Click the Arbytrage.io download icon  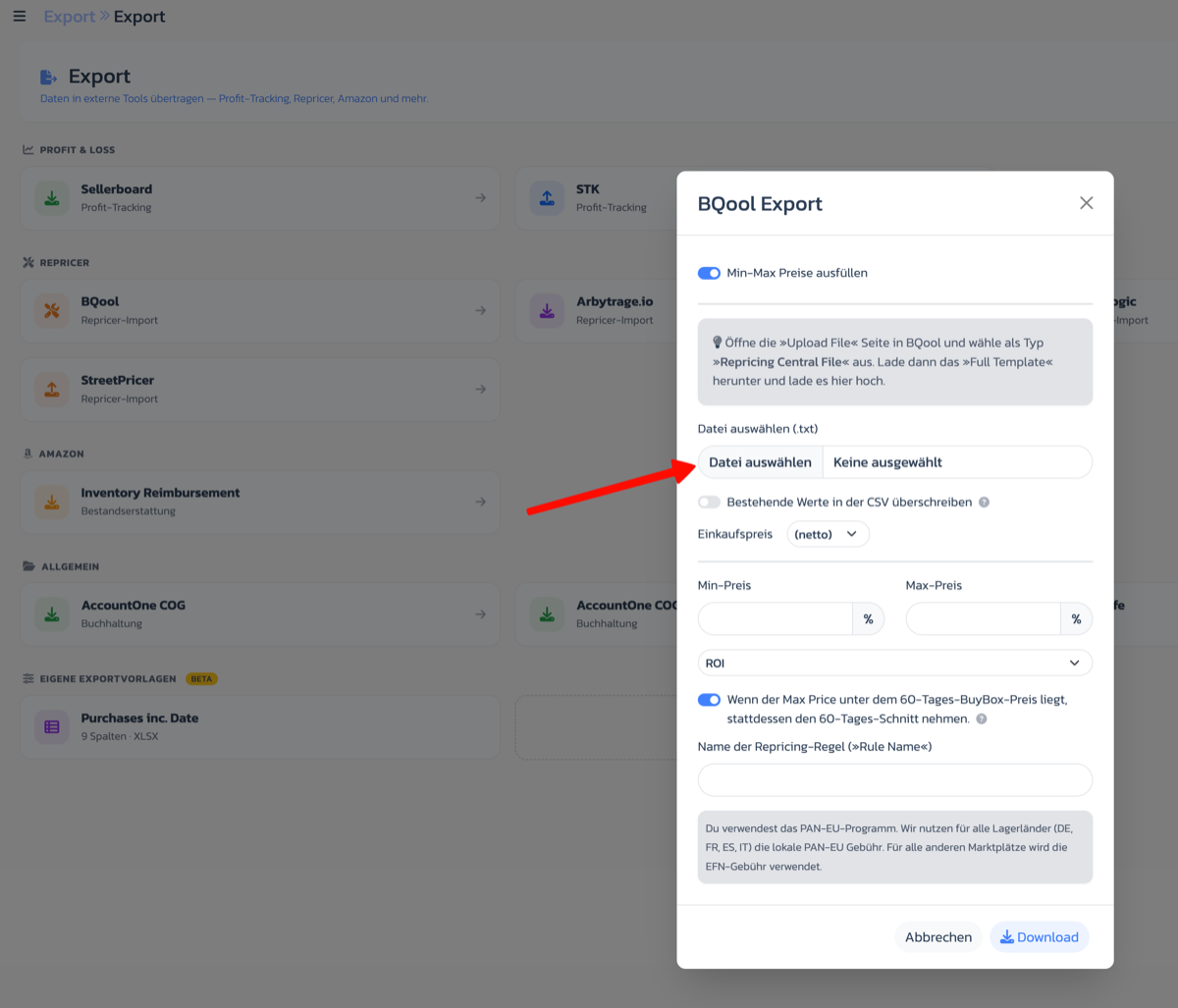(547, 311)
